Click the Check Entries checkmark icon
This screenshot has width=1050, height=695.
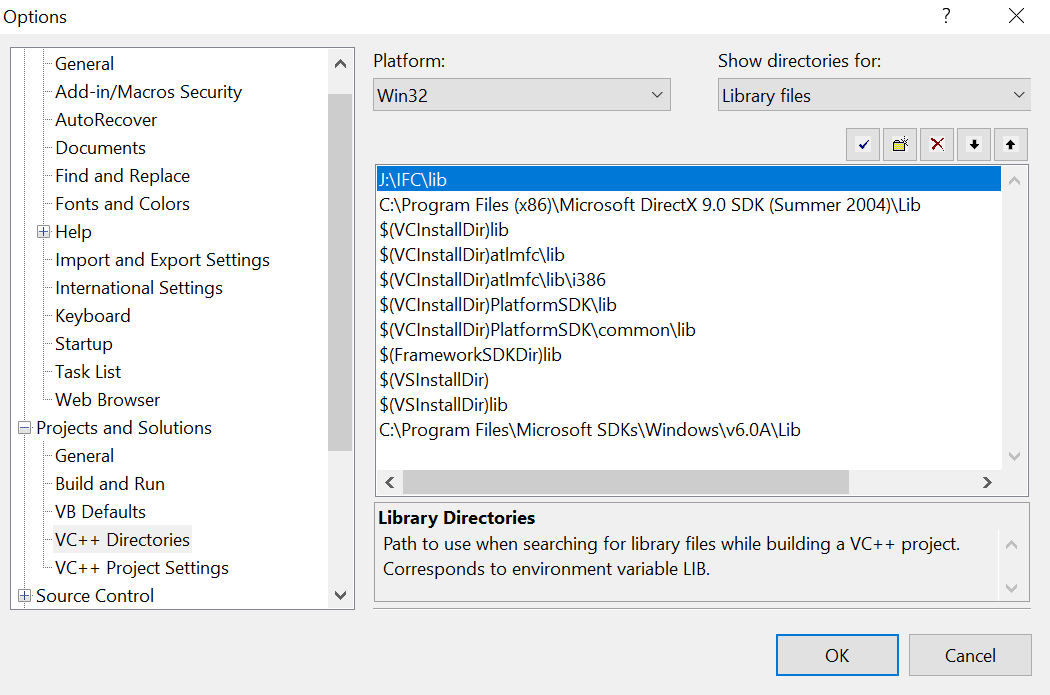(863, 144)
